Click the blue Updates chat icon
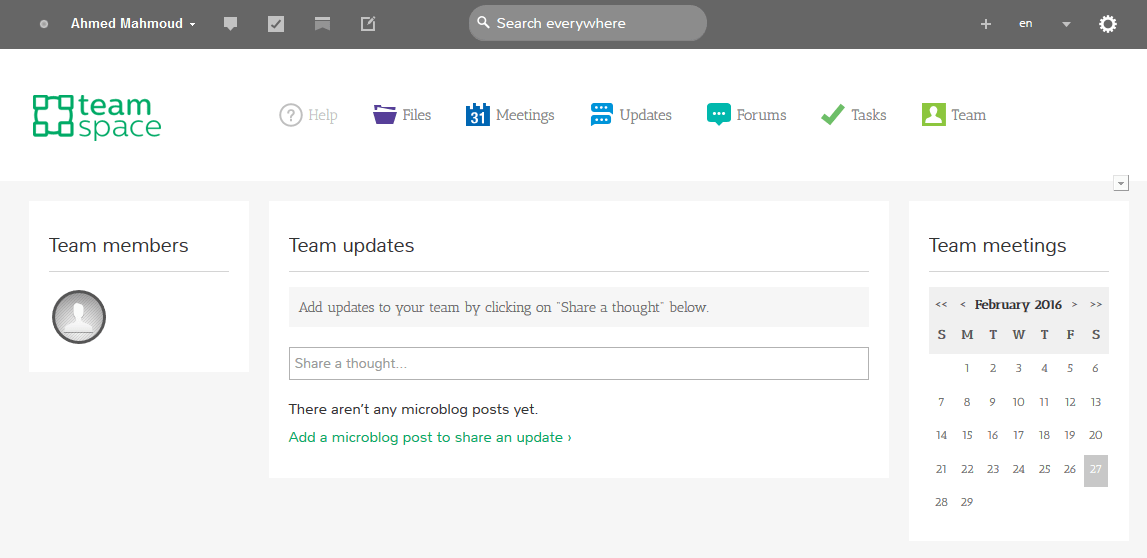 pos(601,115)
